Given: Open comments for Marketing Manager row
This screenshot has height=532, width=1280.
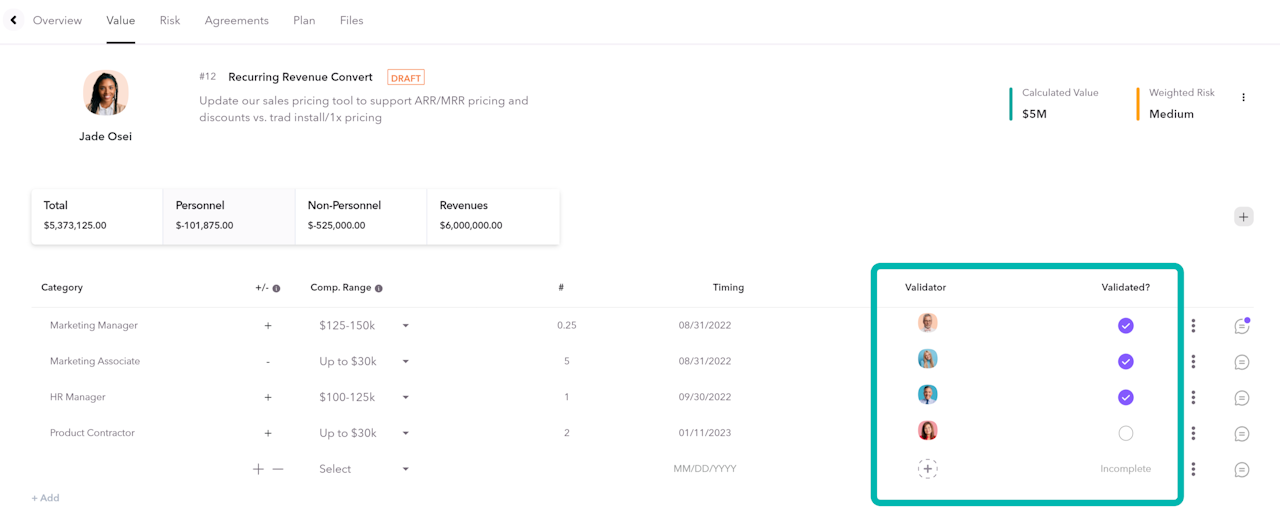Looking at the screenshot, I should pyautogui.click(x=1241, y=326).
